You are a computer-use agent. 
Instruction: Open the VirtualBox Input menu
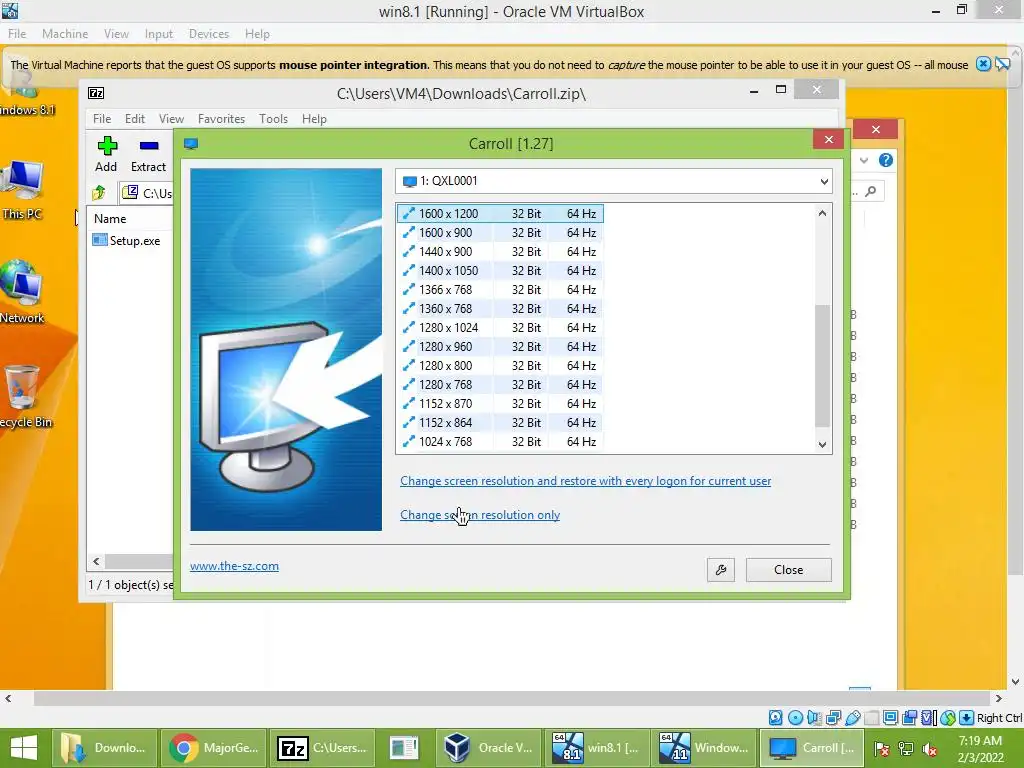click(x=159, y=34)
